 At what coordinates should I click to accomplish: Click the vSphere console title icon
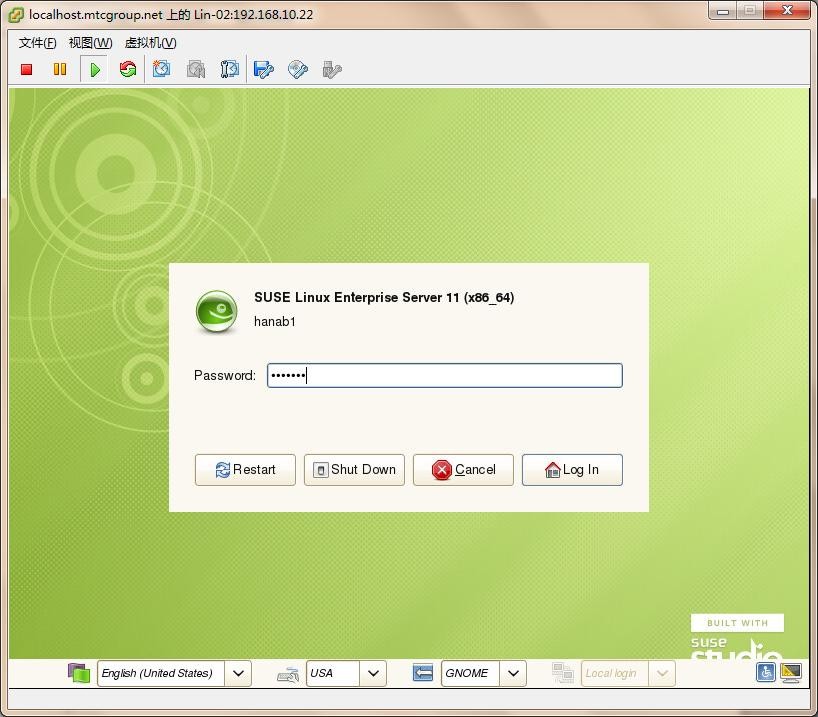click(x=16, y=15)
